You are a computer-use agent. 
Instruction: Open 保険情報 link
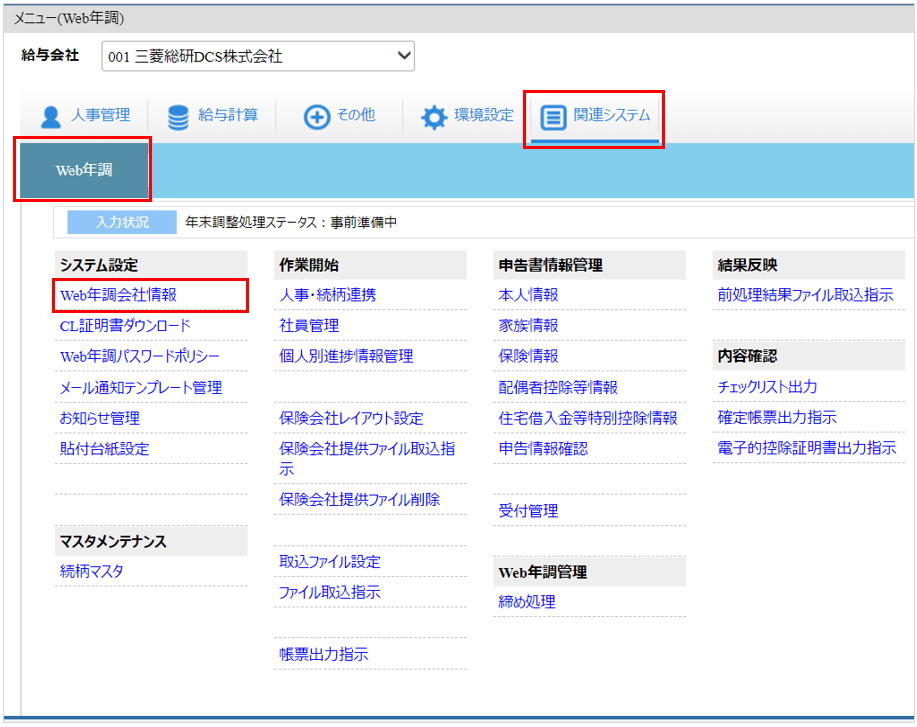click(528, 356)
